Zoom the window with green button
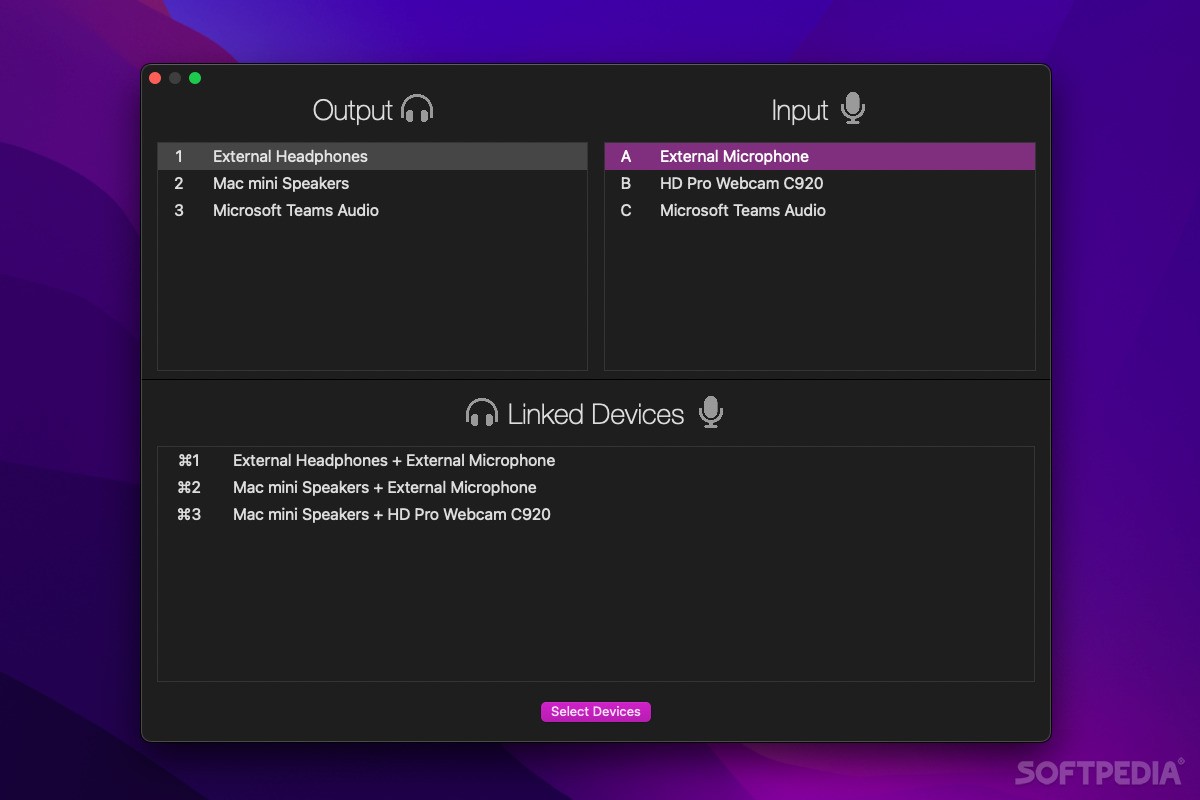 [x=195, y=78]
